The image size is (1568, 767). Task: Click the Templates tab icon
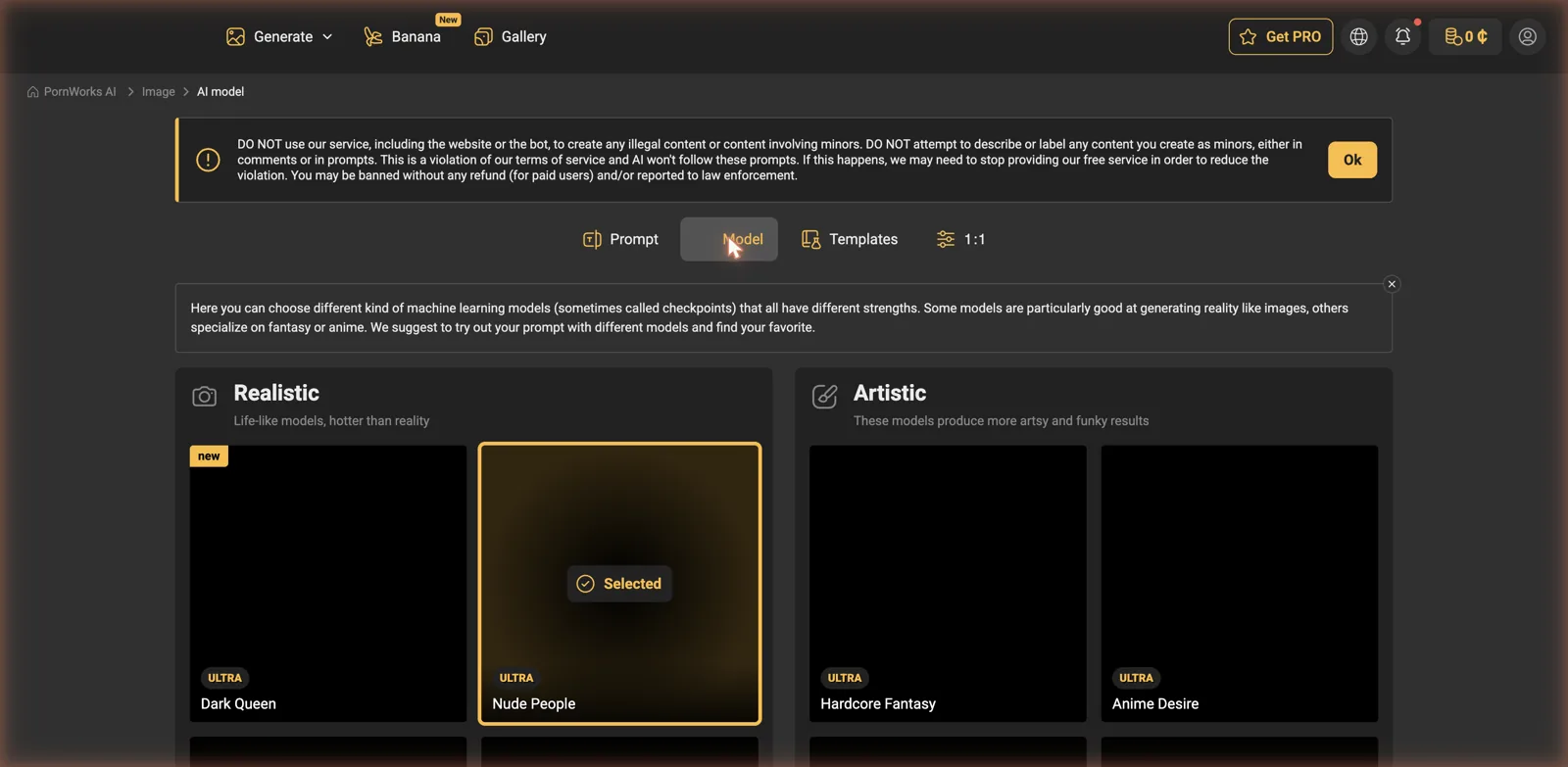tap(810, 239)
